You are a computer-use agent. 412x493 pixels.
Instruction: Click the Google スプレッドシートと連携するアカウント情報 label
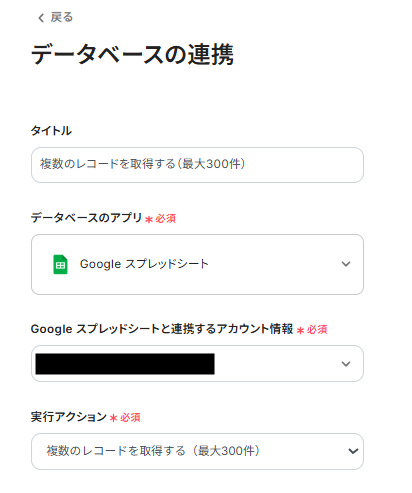tap(162, 329)
